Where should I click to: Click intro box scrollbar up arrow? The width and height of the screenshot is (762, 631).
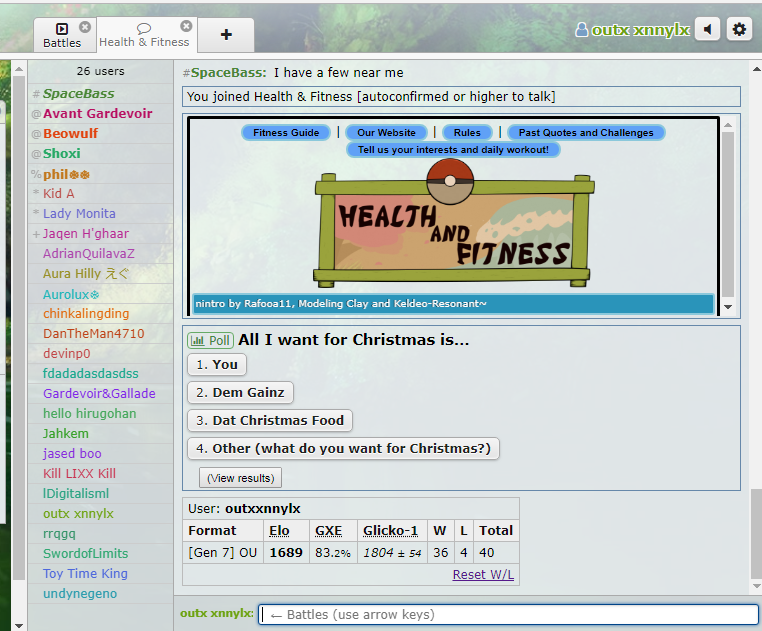(x=727, y=125)
